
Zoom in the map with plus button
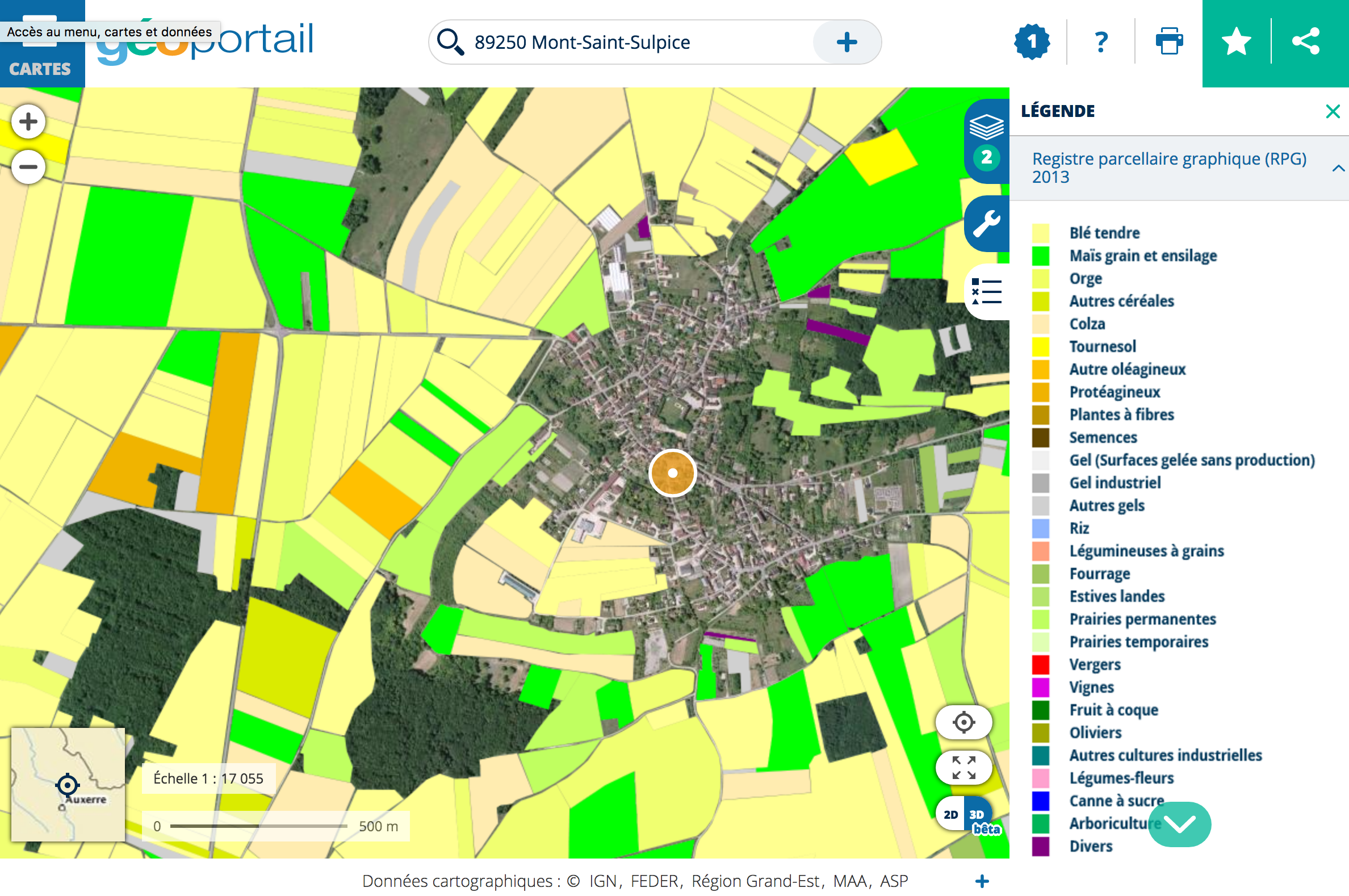click(28, 121)
